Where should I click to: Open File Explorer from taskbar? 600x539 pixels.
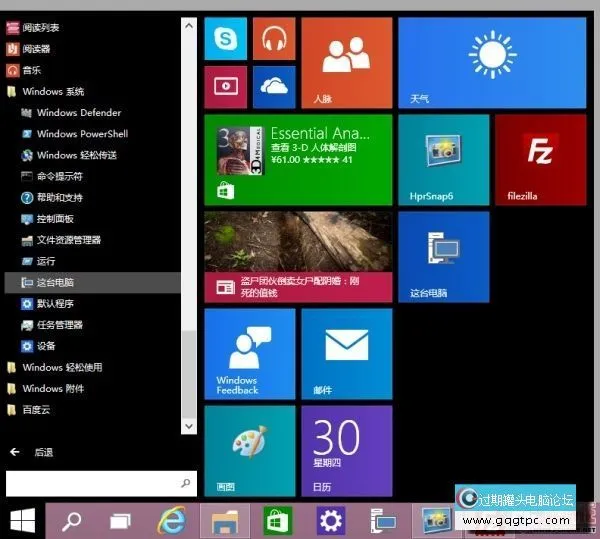pyautogui.click(x=225, y=521)
